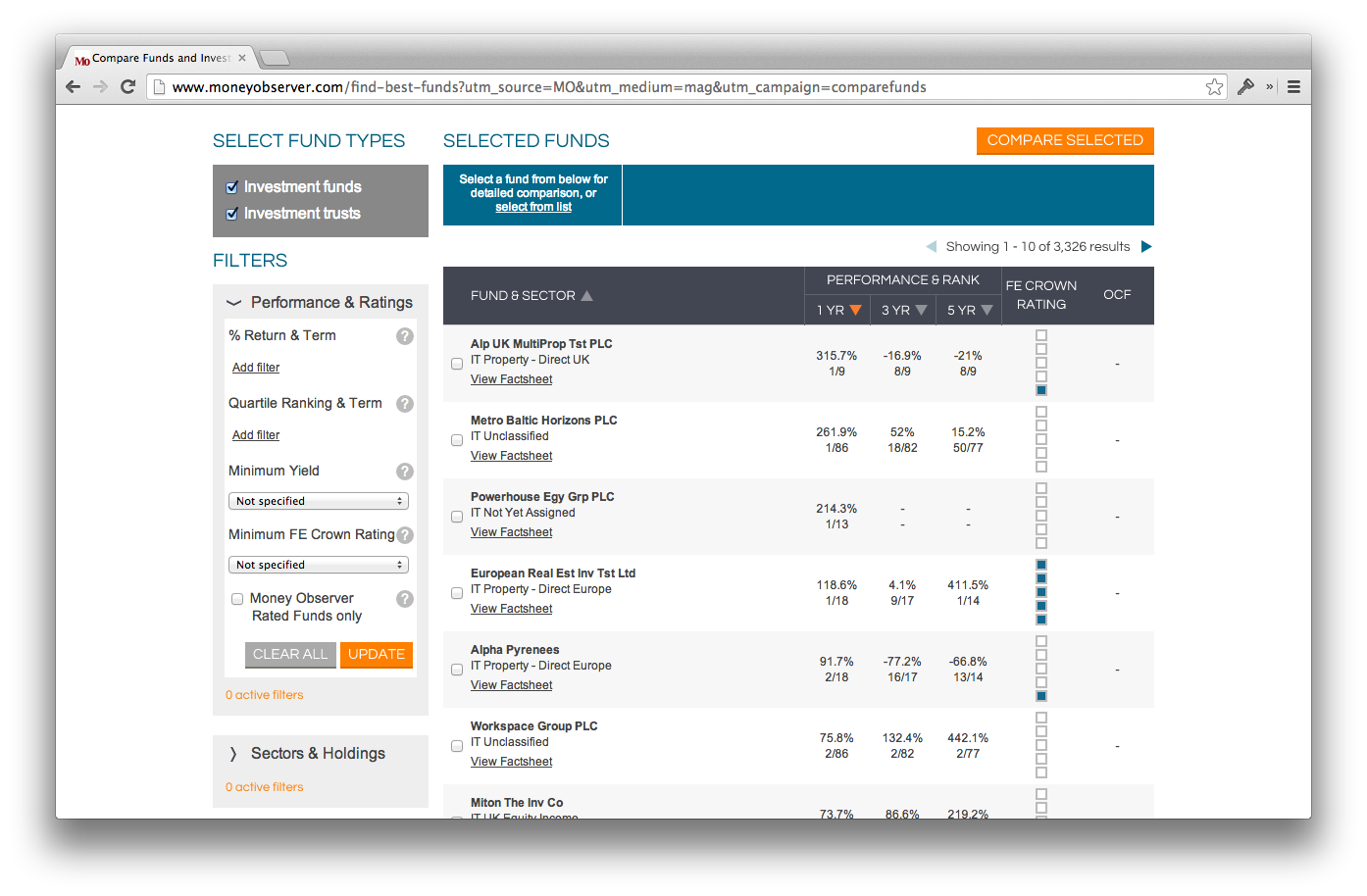Image resolution: width=1367 pixels, height=896 pixels.
Task: Bookmark page with the star icon
Action: pyautogui.click(x=1214, y=86)
